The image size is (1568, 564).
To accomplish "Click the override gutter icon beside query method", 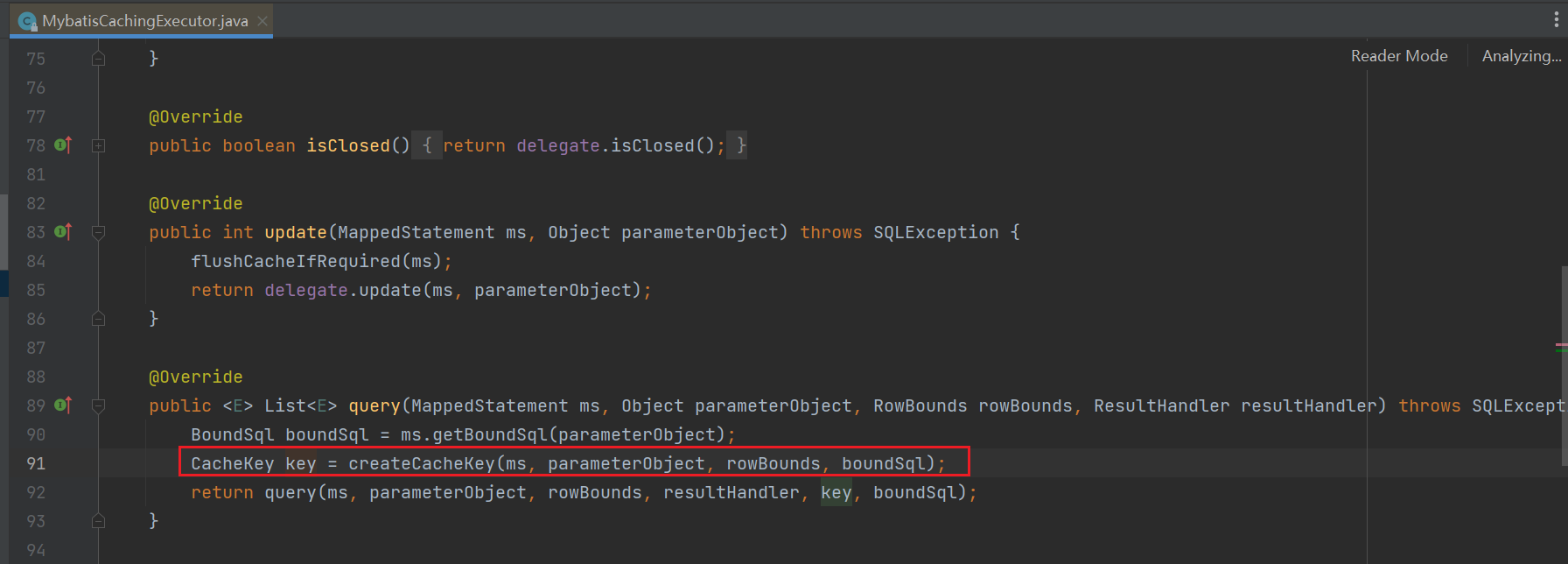I will (63, 405).
